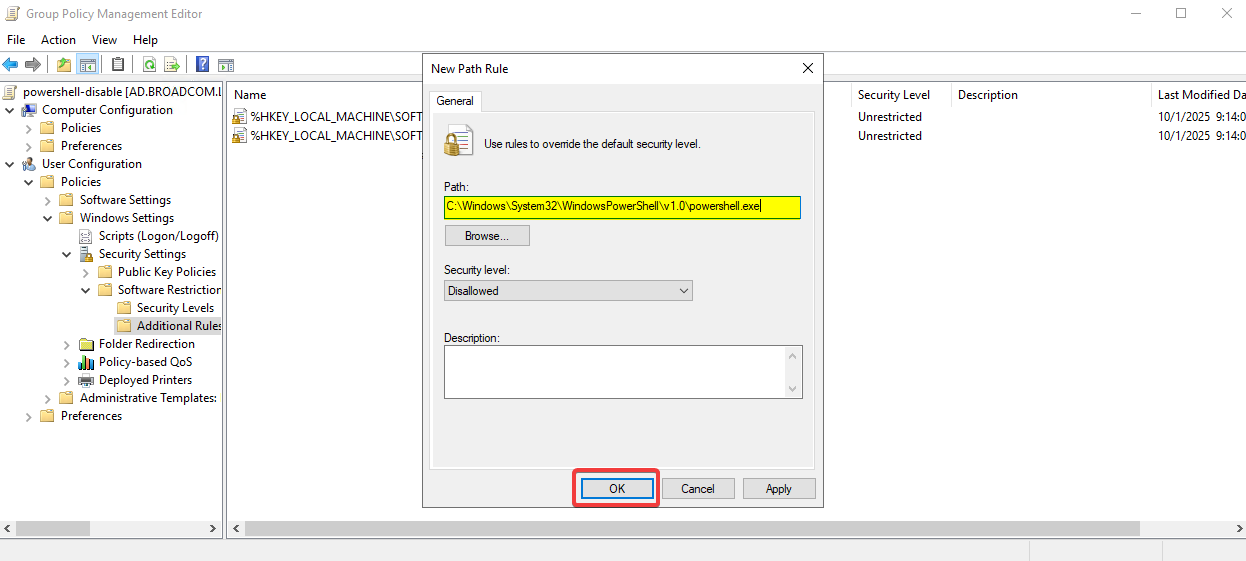Expand the Administrative Templates node
The image size is (1246, 561).
[48, 398]
